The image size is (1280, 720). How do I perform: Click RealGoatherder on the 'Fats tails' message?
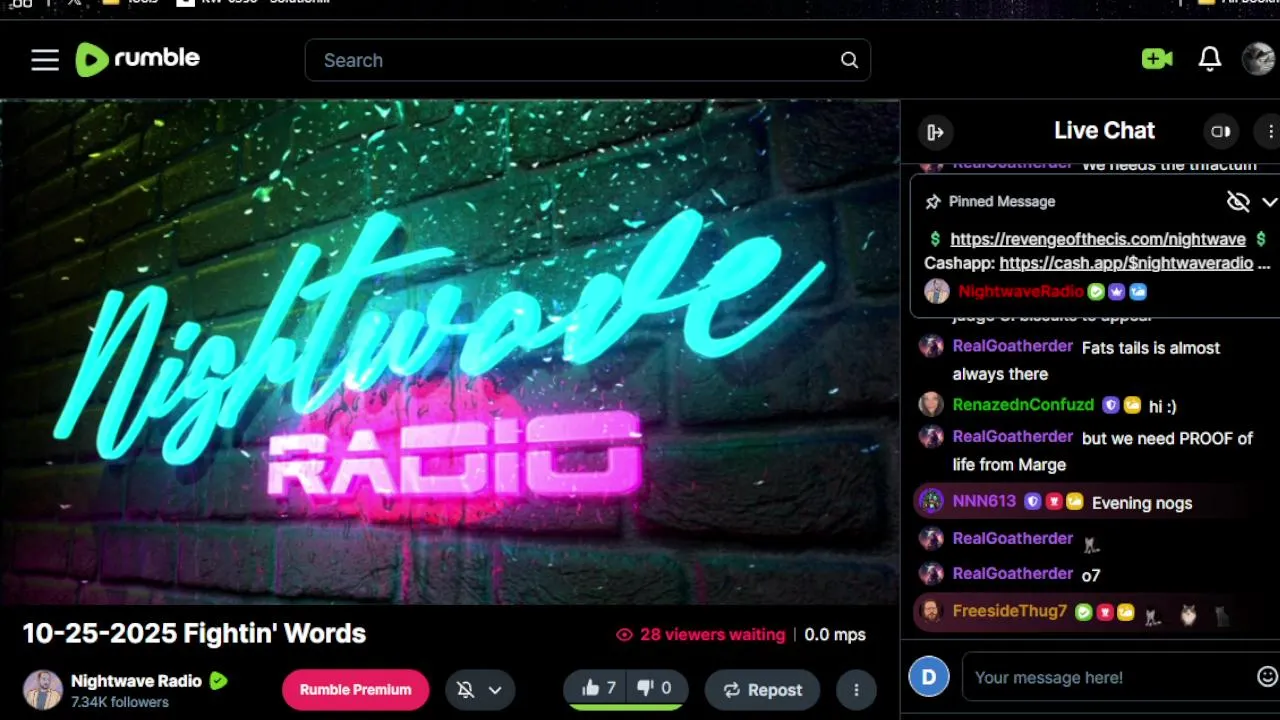(x=1012, y=346)
